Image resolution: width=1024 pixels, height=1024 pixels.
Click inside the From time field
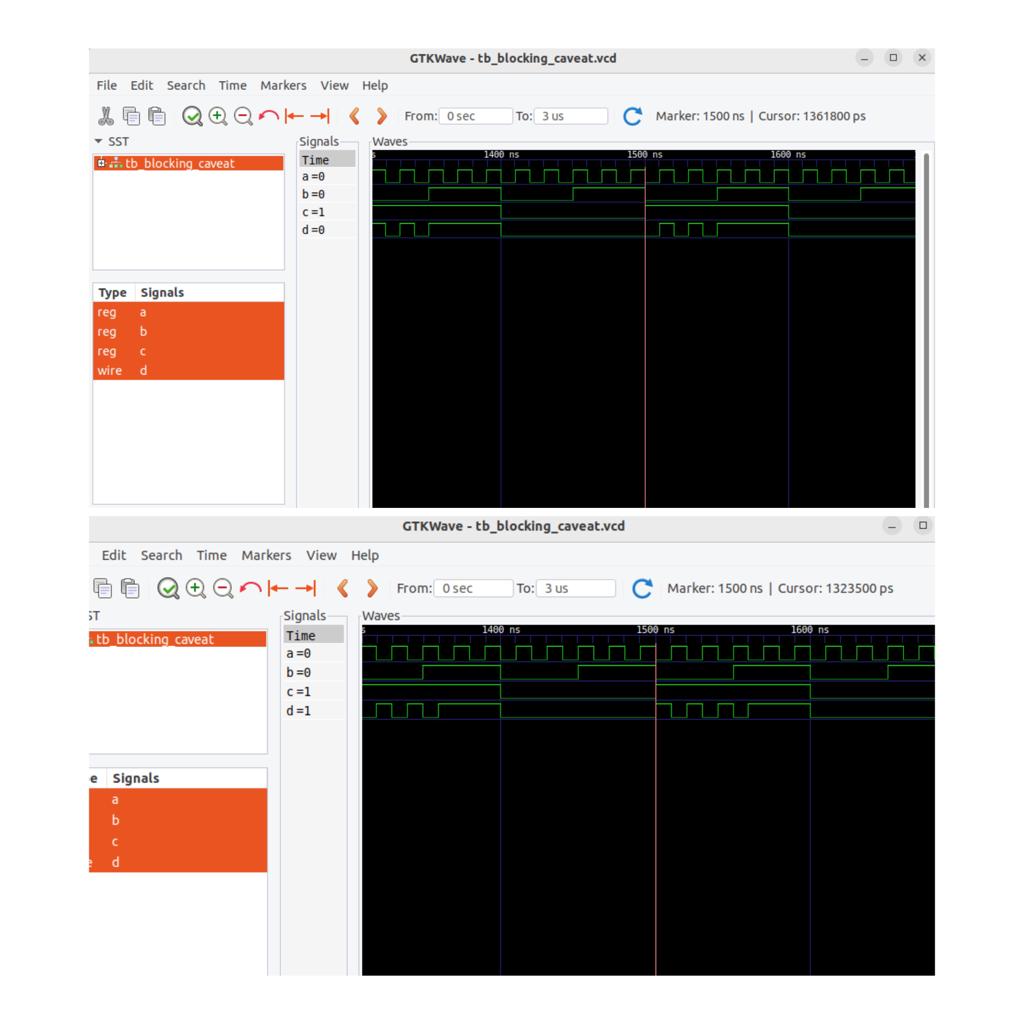[x=475, y=116]
